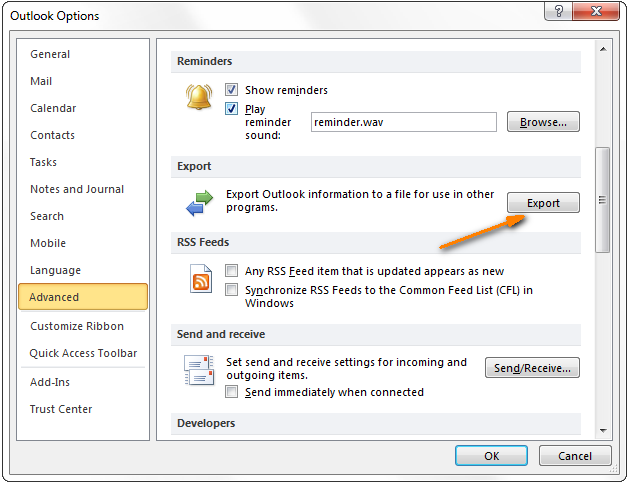Click the scrollbar down arrow
Screen dimensions: 629x485
coord(603,430)
